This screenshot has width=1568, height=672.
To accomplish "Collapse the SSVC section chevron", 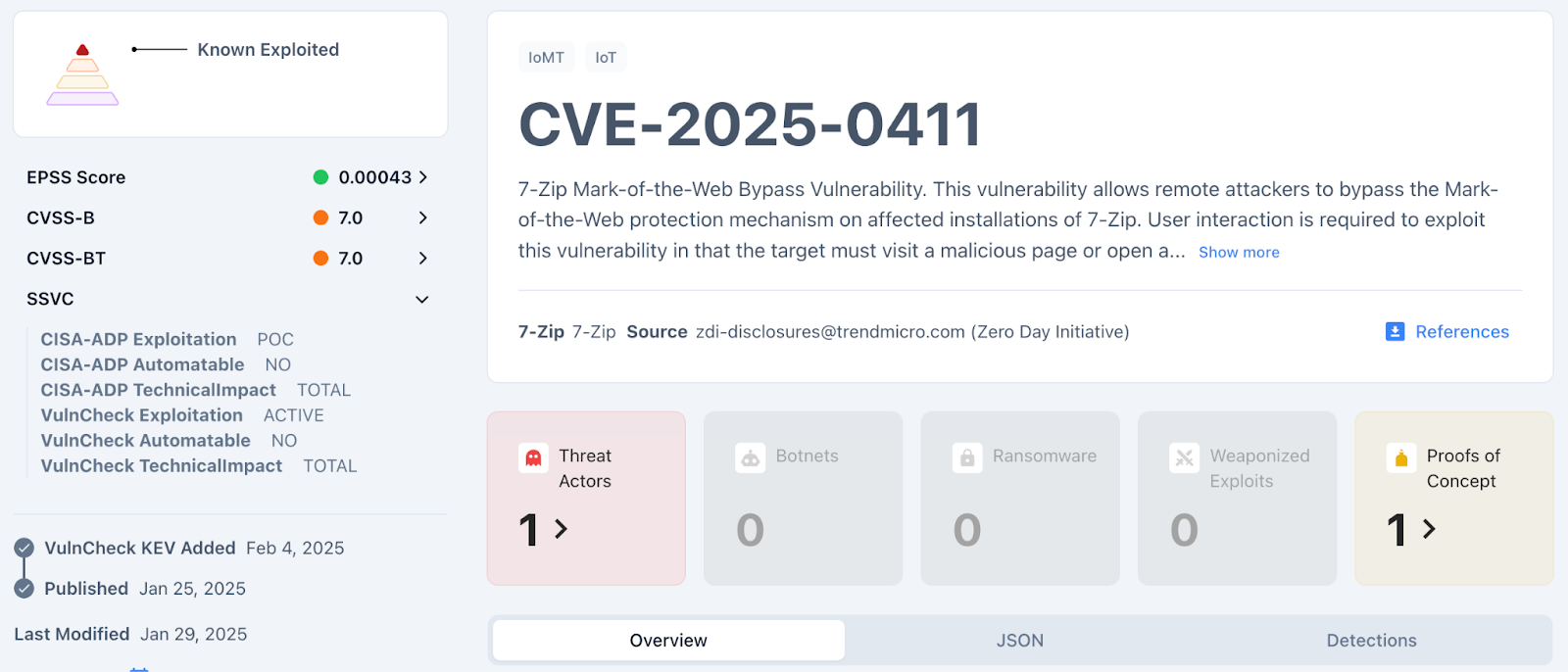I will click(x=421, y=299).
